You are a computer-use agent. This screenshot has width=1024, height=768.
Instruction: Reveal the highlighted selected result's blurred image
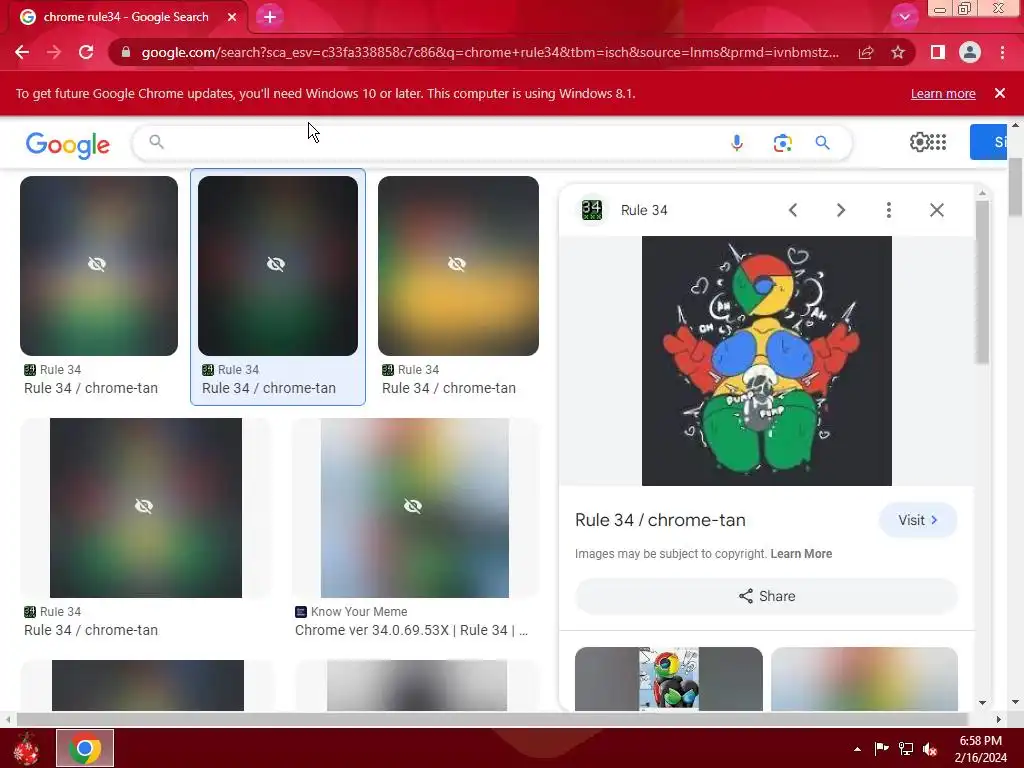pos(278,266)
